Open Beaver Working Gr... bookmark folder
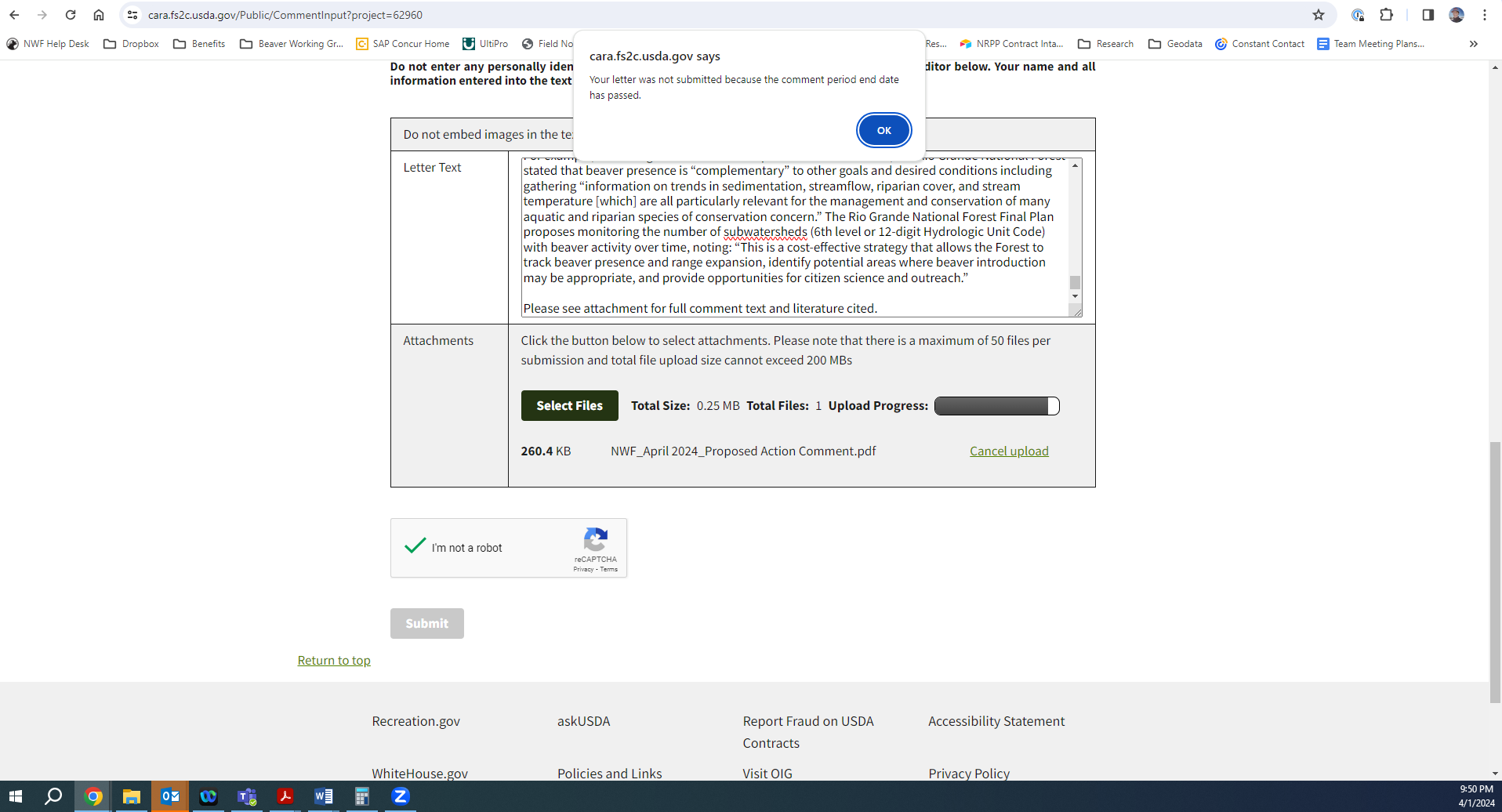This screenshot has width=1502, height=812. pos(292,44)
